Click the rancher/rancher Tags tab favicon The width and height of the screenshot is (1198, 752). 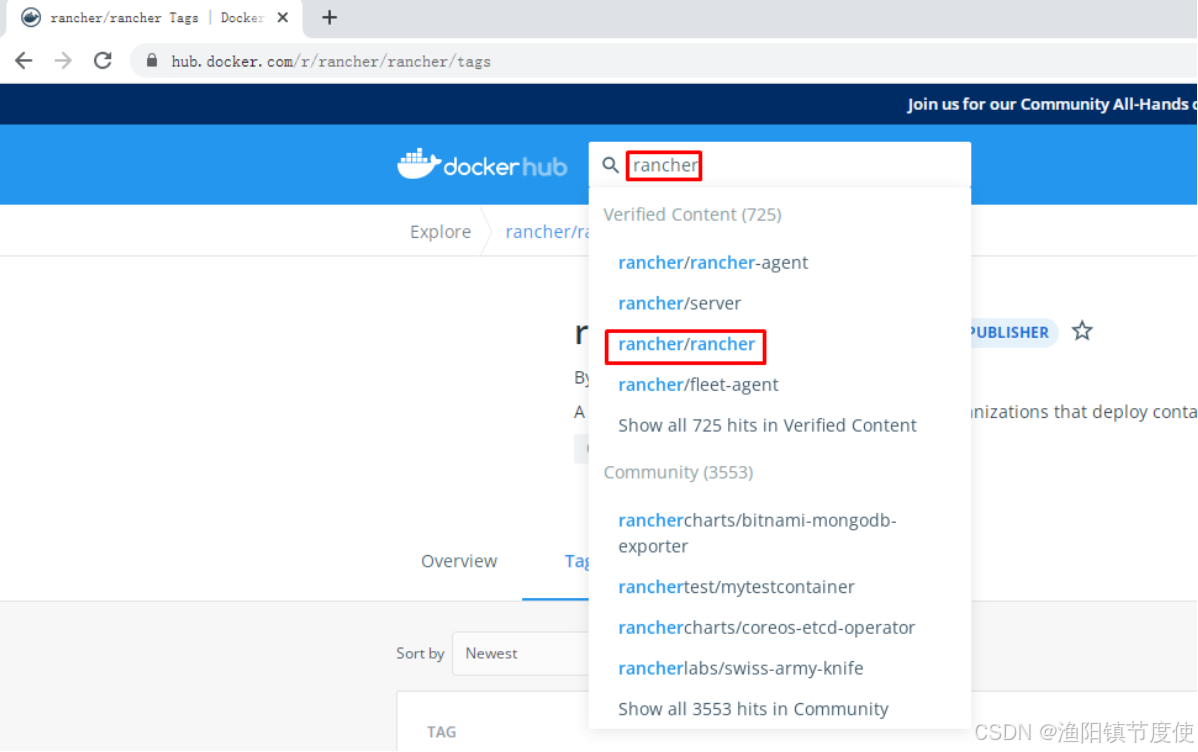point(31,17)
